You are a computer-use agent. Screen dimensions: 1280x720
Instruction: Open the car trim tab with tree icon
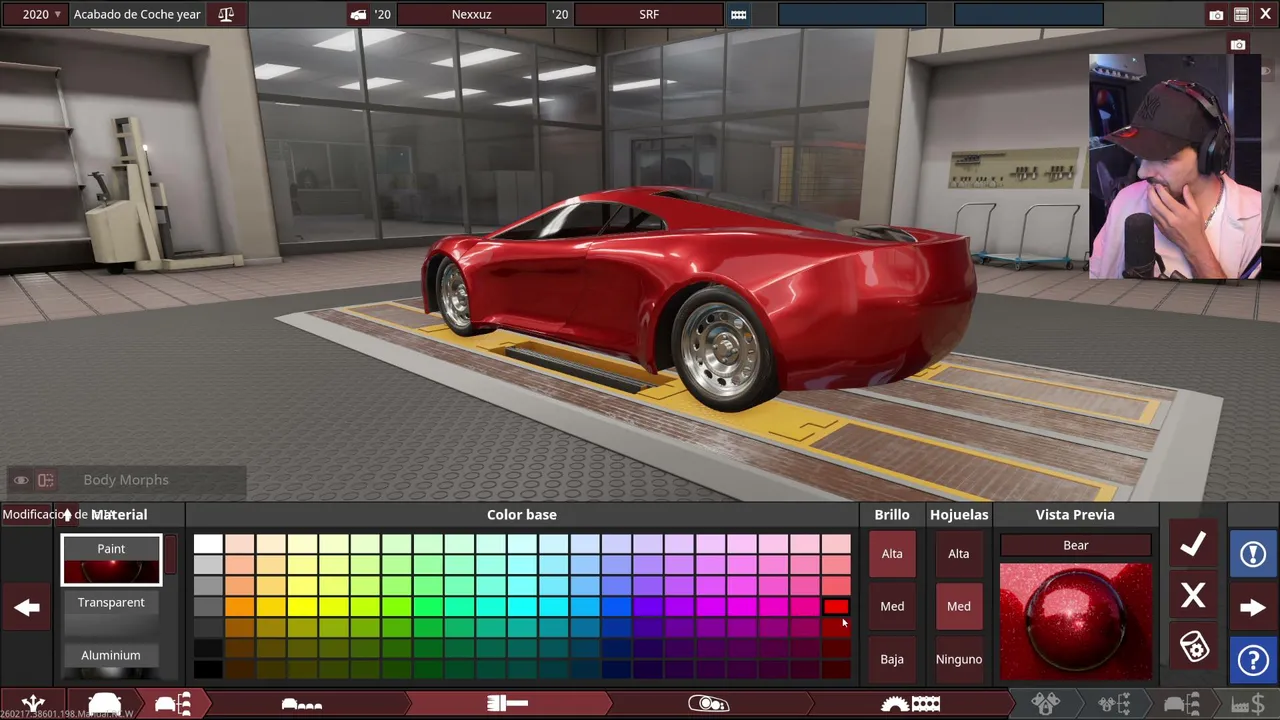click(173, 704)
